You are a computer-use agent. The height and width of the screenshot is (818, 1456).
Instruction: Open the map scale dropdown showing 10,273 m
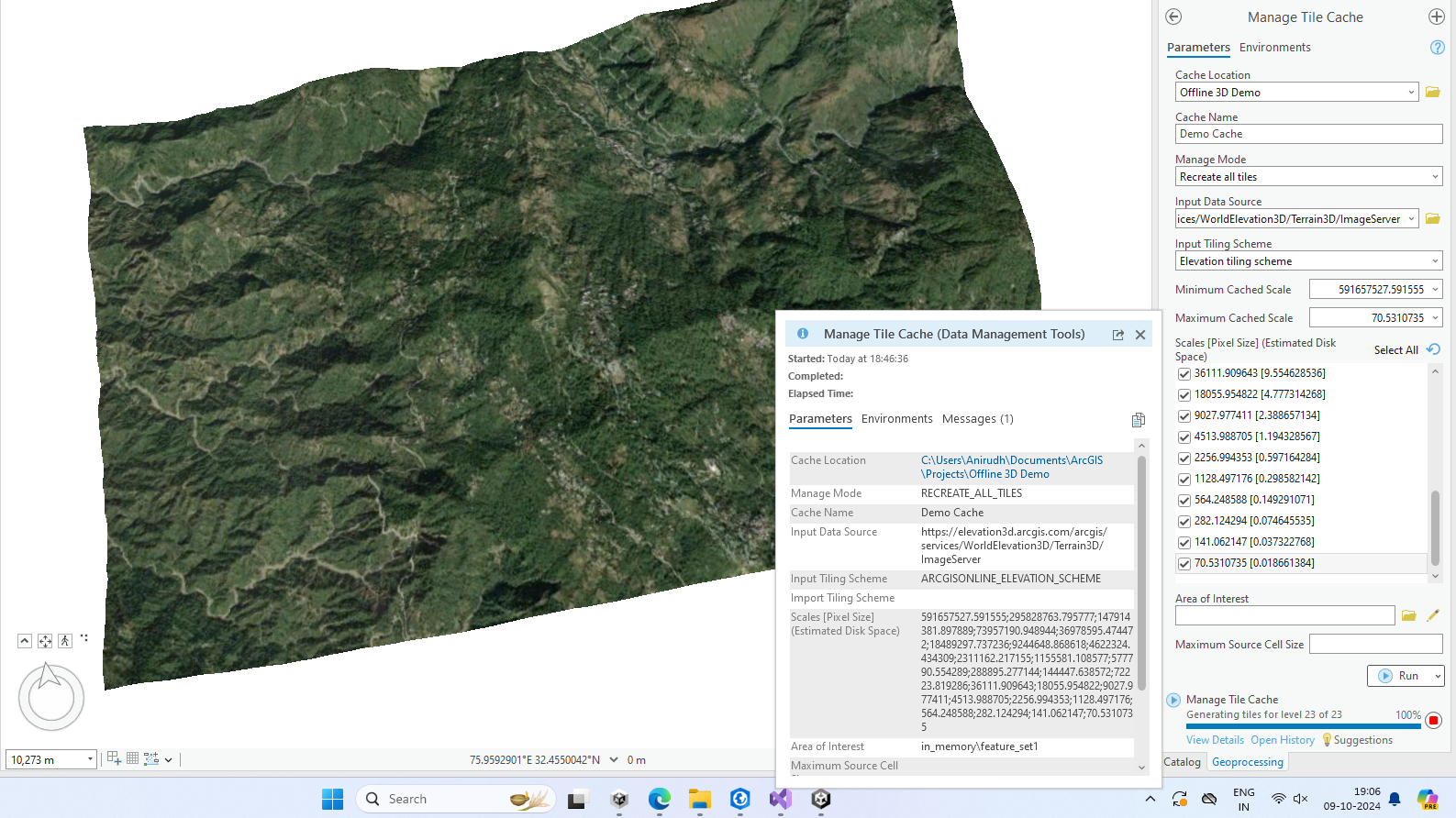click(x=90, y=759)
